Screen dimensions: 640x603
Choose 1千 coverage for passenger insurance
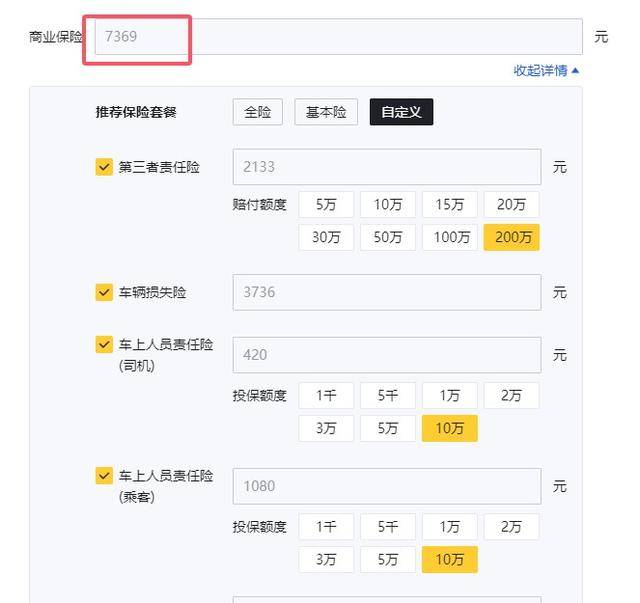click(x=326, y=527)
